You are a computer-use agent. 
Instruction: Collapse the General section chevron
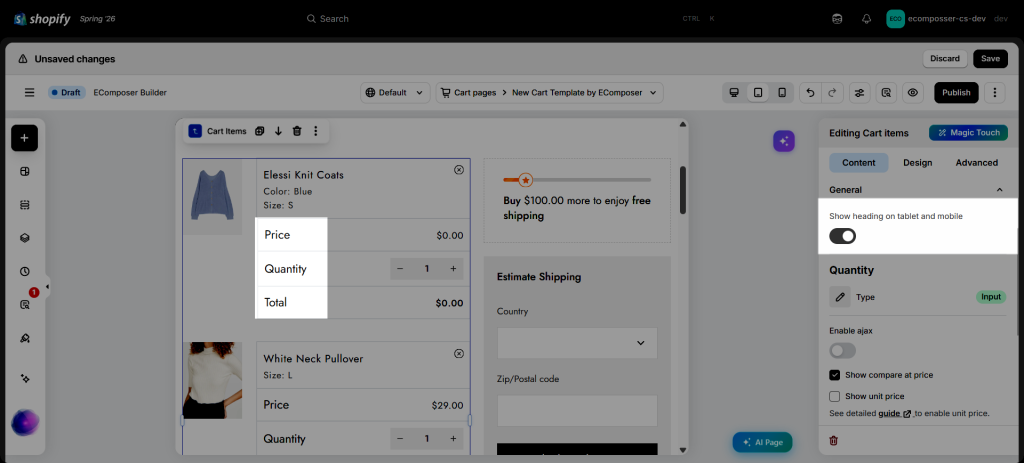coord(999,190)
